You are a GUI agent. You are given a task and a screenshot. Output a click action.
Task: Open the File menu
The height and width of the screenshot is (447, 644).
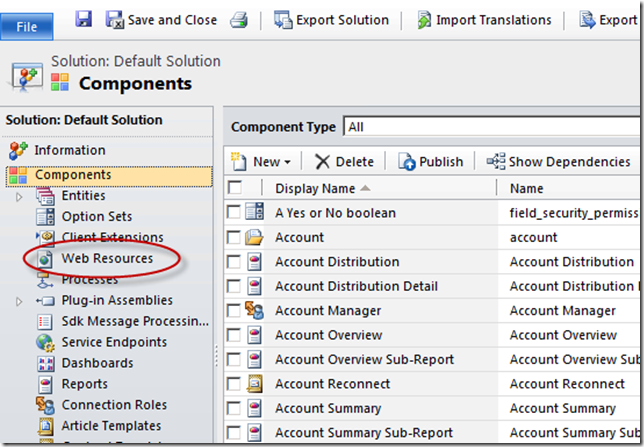click(x=27, y=27)
